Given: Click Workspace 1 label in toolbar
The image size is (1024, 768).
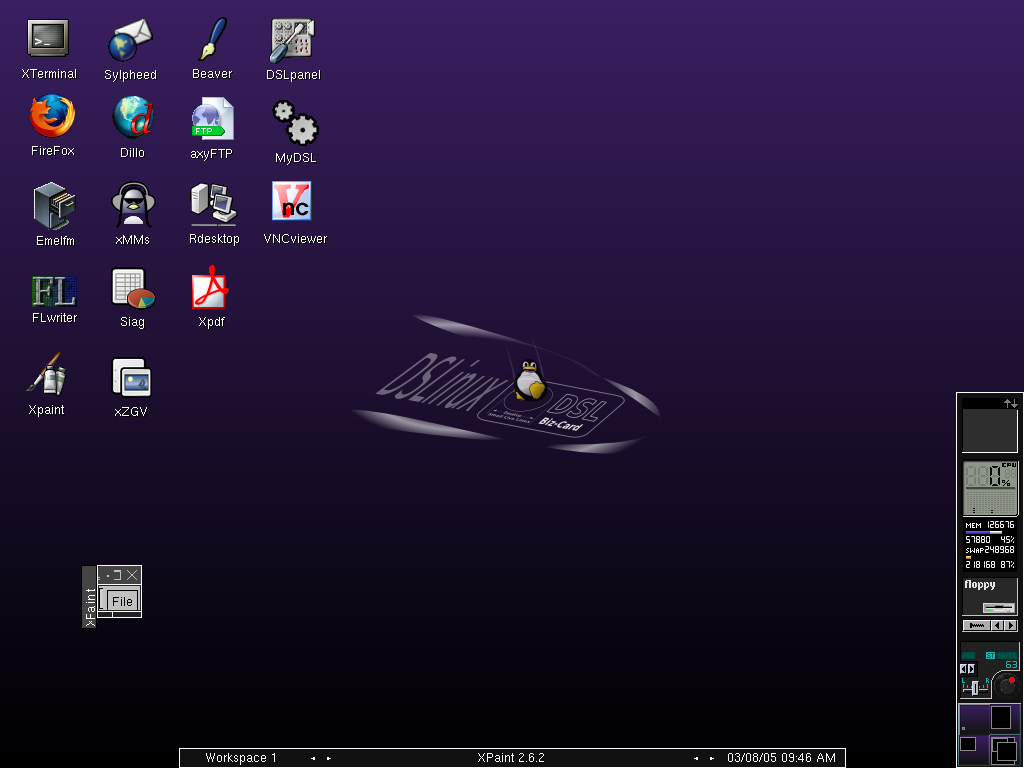Looking at the screenshot, I should tap(241, 758).
